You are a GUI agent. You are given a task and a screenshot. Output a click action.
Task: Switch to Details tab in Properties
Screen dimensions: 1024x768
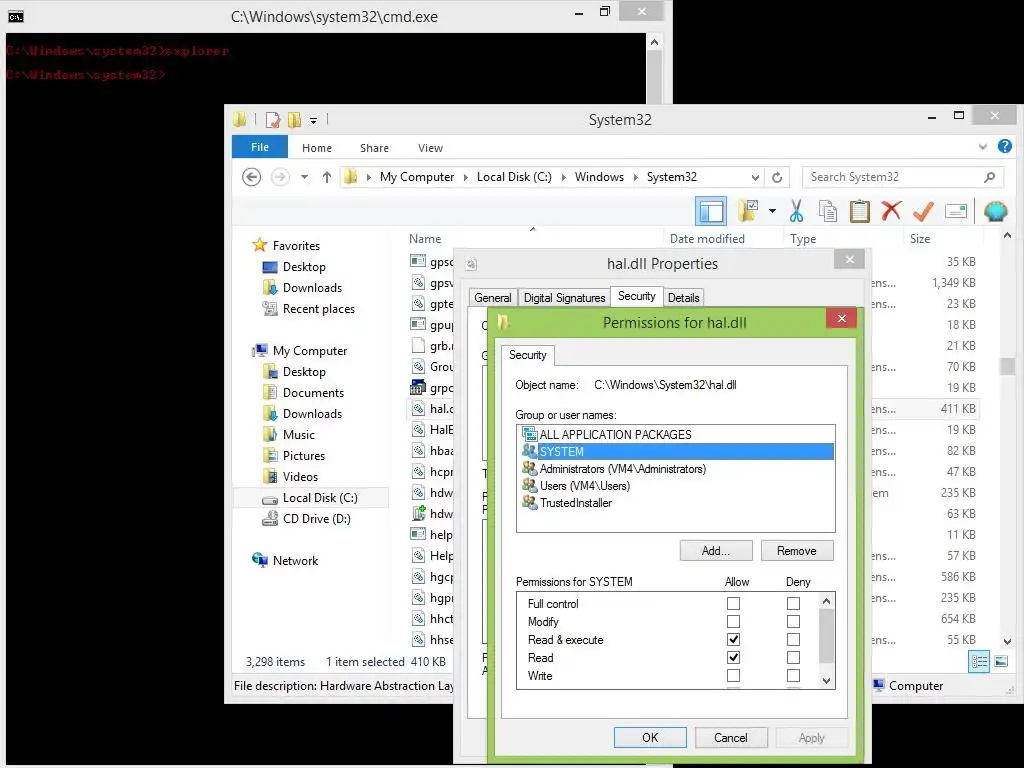pyautogui.click(x=684, y=298)
